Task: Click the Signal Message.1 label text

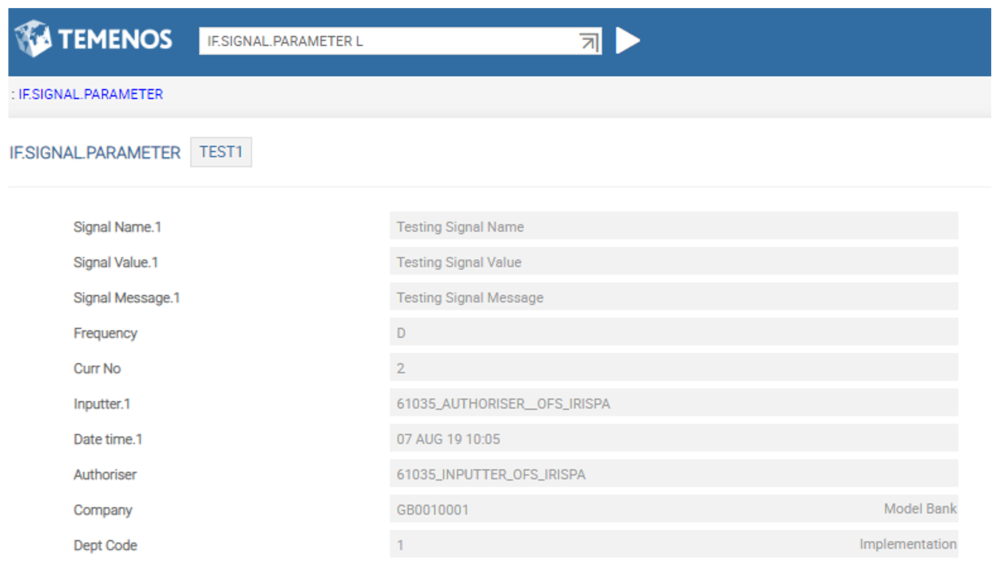Action: coord(126,298)
